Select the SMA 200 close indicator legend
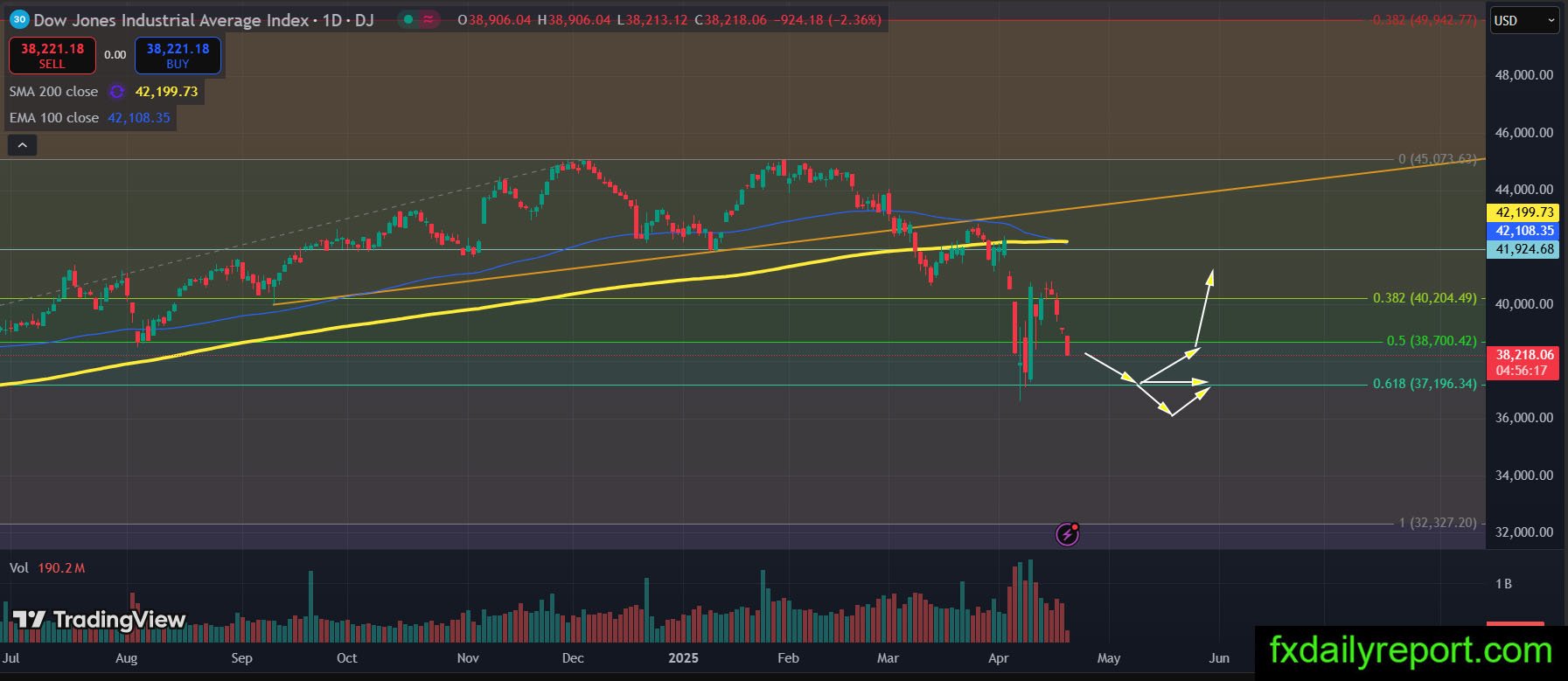Screen dimensions: 1568x681 pos(53,92)
